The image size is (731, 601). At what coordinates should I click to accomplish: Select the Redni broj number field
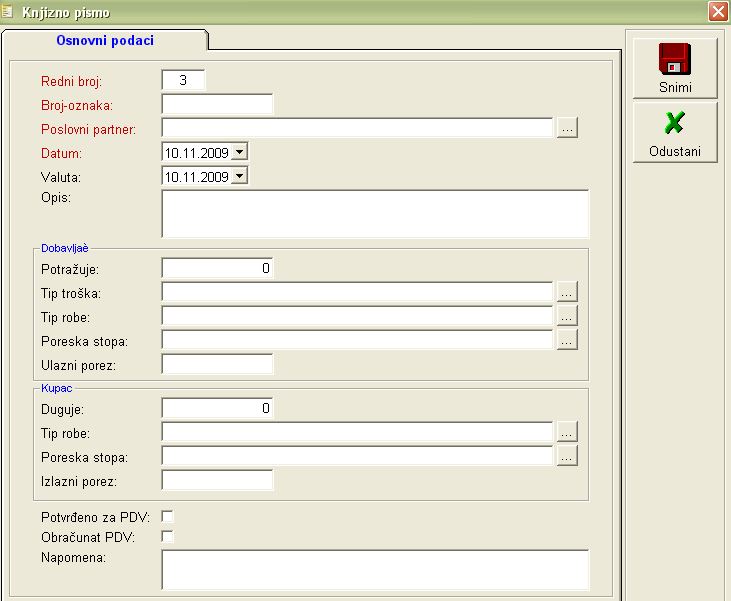183,80
